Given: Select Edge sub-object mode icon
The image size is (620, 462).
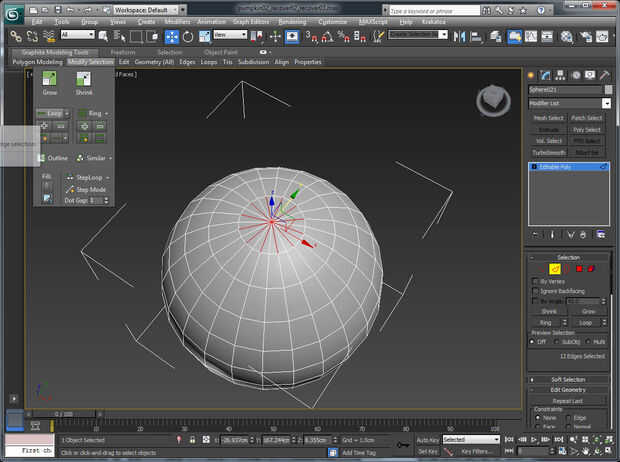Looking at the screenshot, I should coord(553,268).
